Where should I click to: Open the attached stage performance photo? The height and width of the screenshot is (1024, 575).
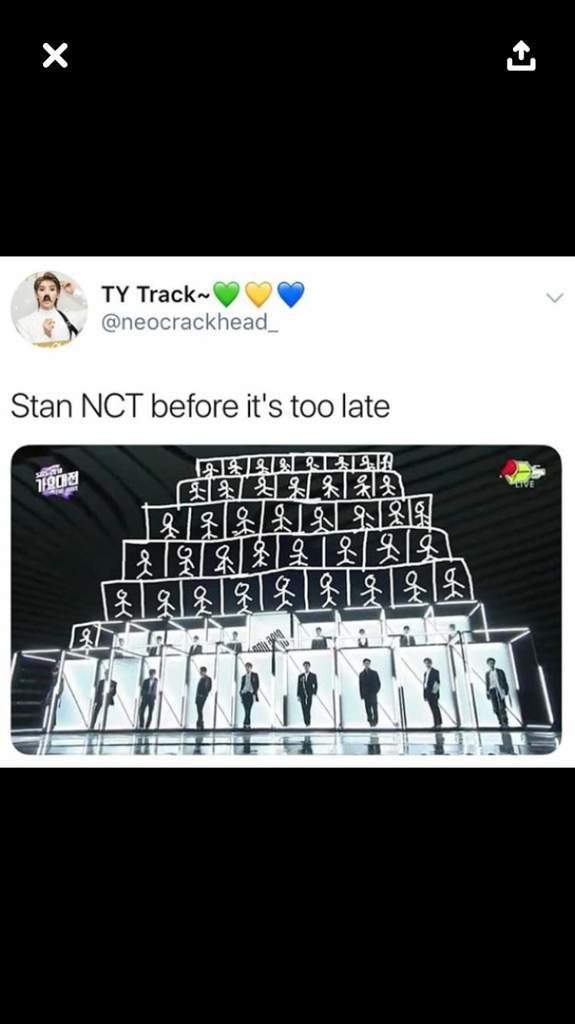(x=286, y=600)
